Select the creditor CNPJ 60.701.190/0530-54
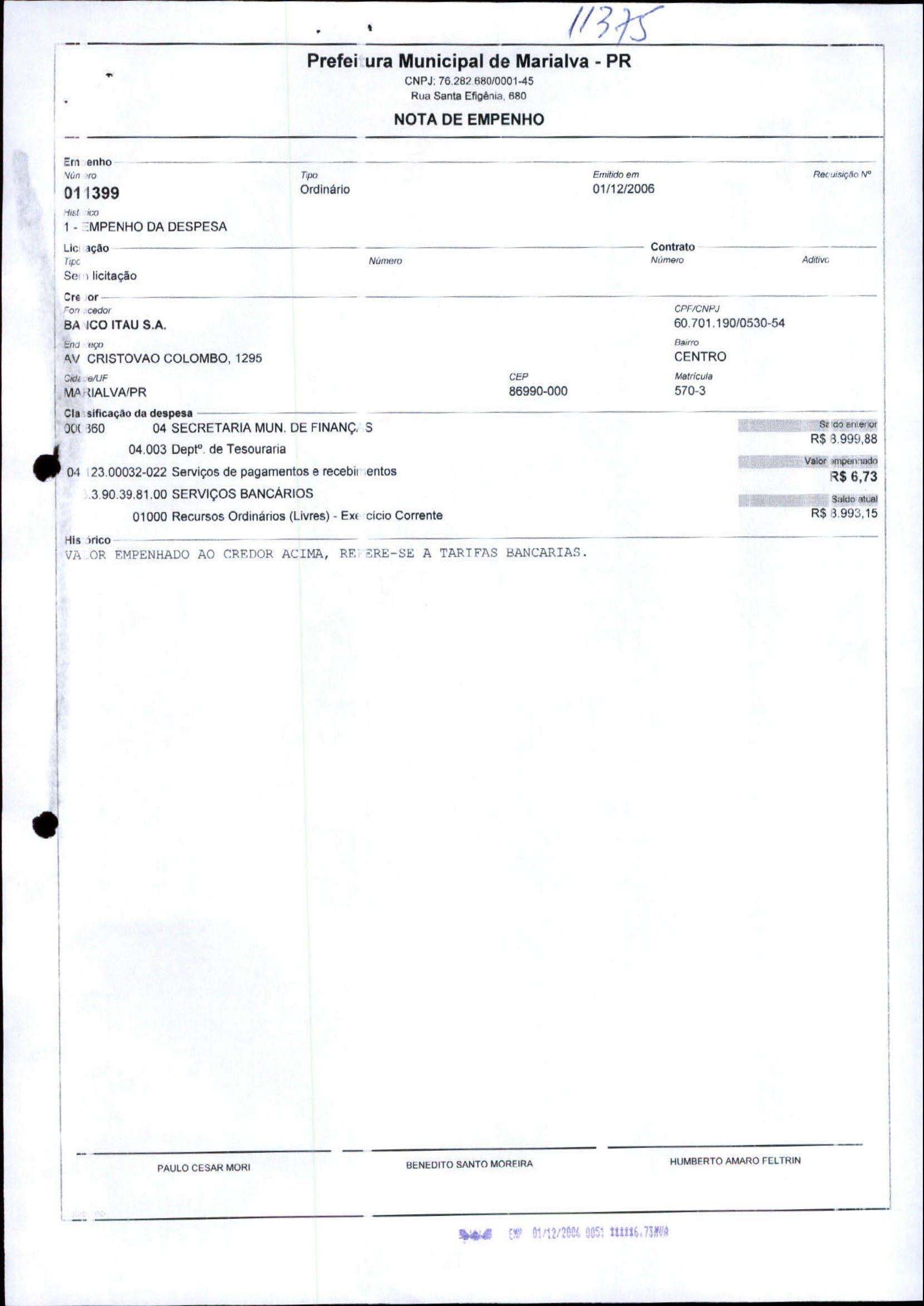 (x=729, y=323)
